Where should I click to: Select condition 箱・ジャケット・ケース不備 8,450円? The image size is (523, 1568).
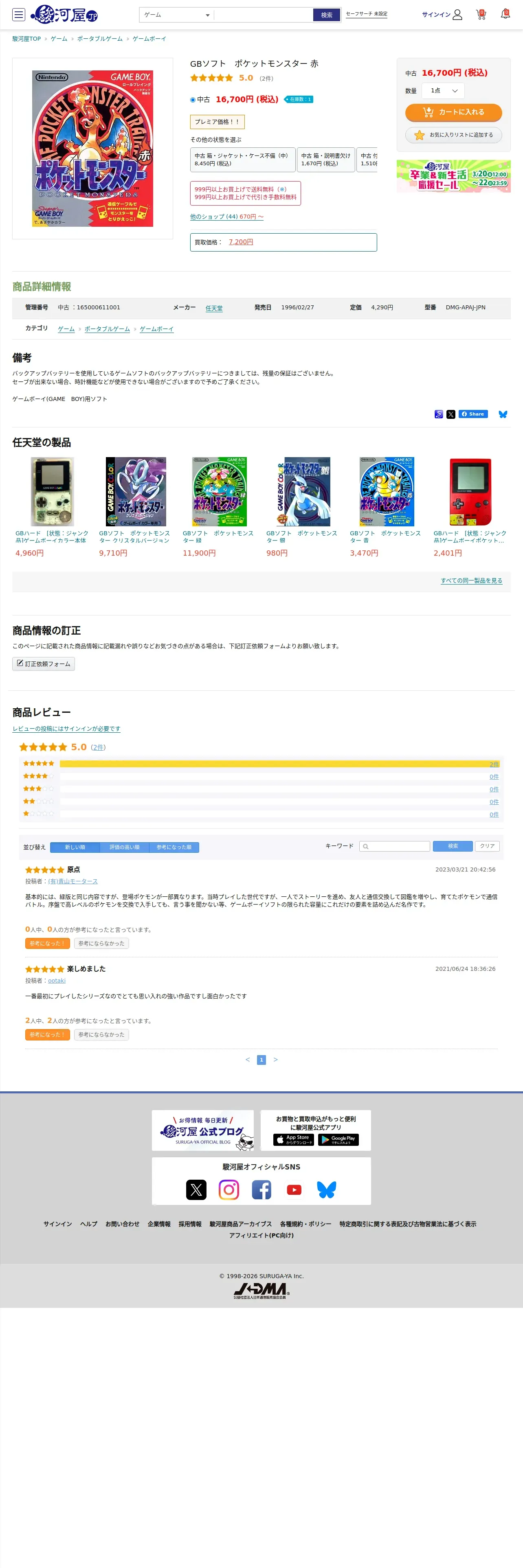242,160
